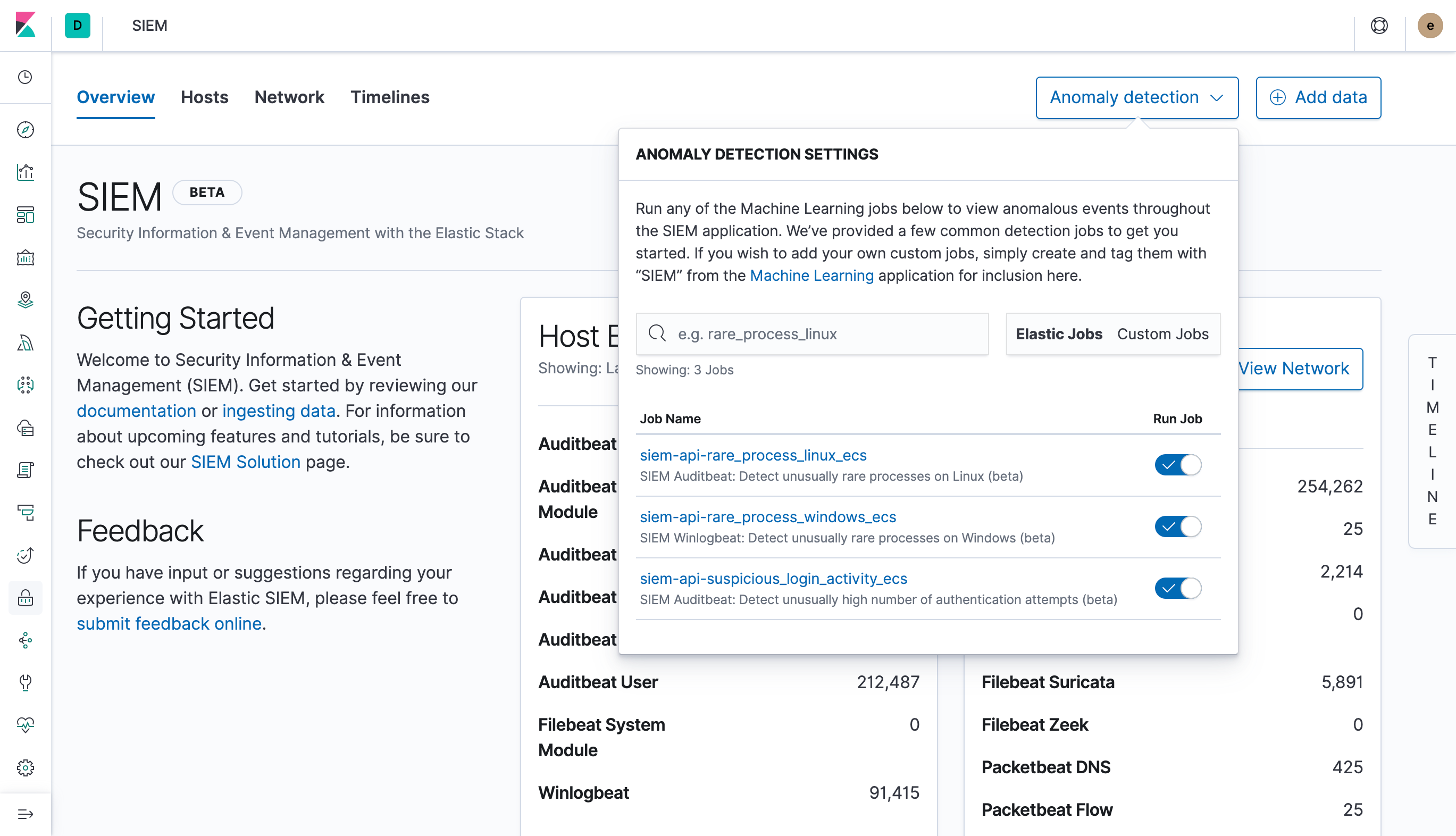Click Add data button top-right
Viewport: 1456px width, 836px height.
click(1317, 98)
